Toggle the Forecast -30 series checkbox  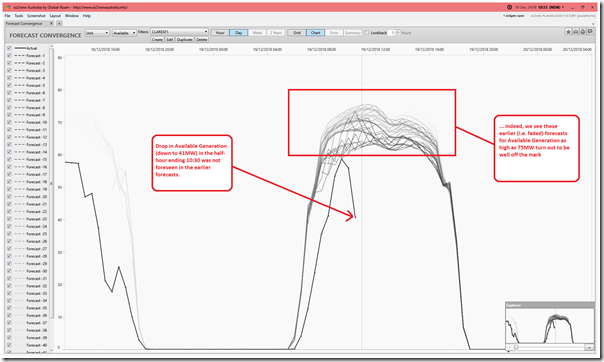point(9,271)
